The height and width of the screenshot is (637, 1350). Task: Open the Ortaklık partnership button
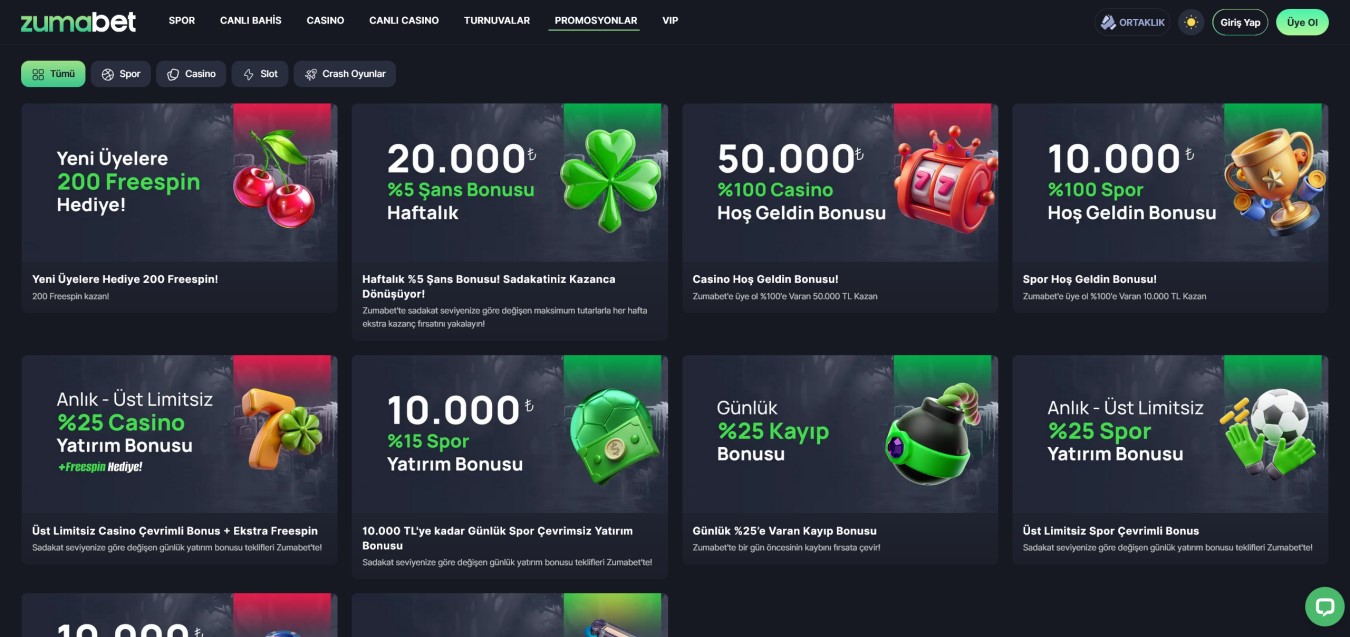(x=1133, y=22)
